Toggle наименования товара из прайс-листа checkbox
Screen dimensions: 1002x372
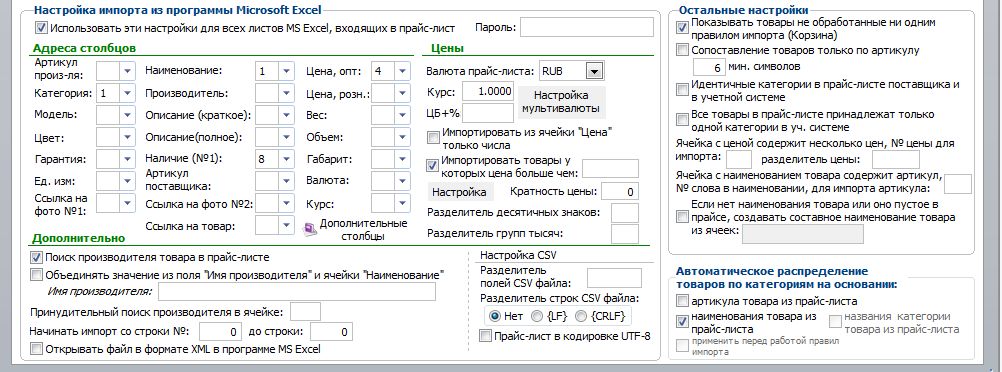pyautogui.click(x=682, y=321)
